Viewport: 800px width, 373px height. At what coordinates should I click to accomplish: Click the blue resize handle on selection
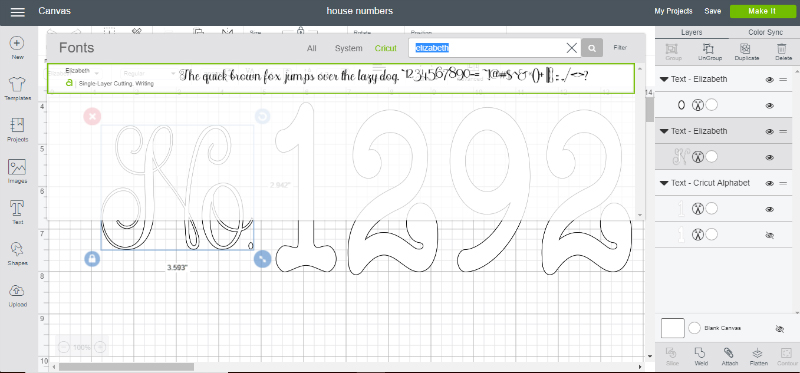pos(262,259)
